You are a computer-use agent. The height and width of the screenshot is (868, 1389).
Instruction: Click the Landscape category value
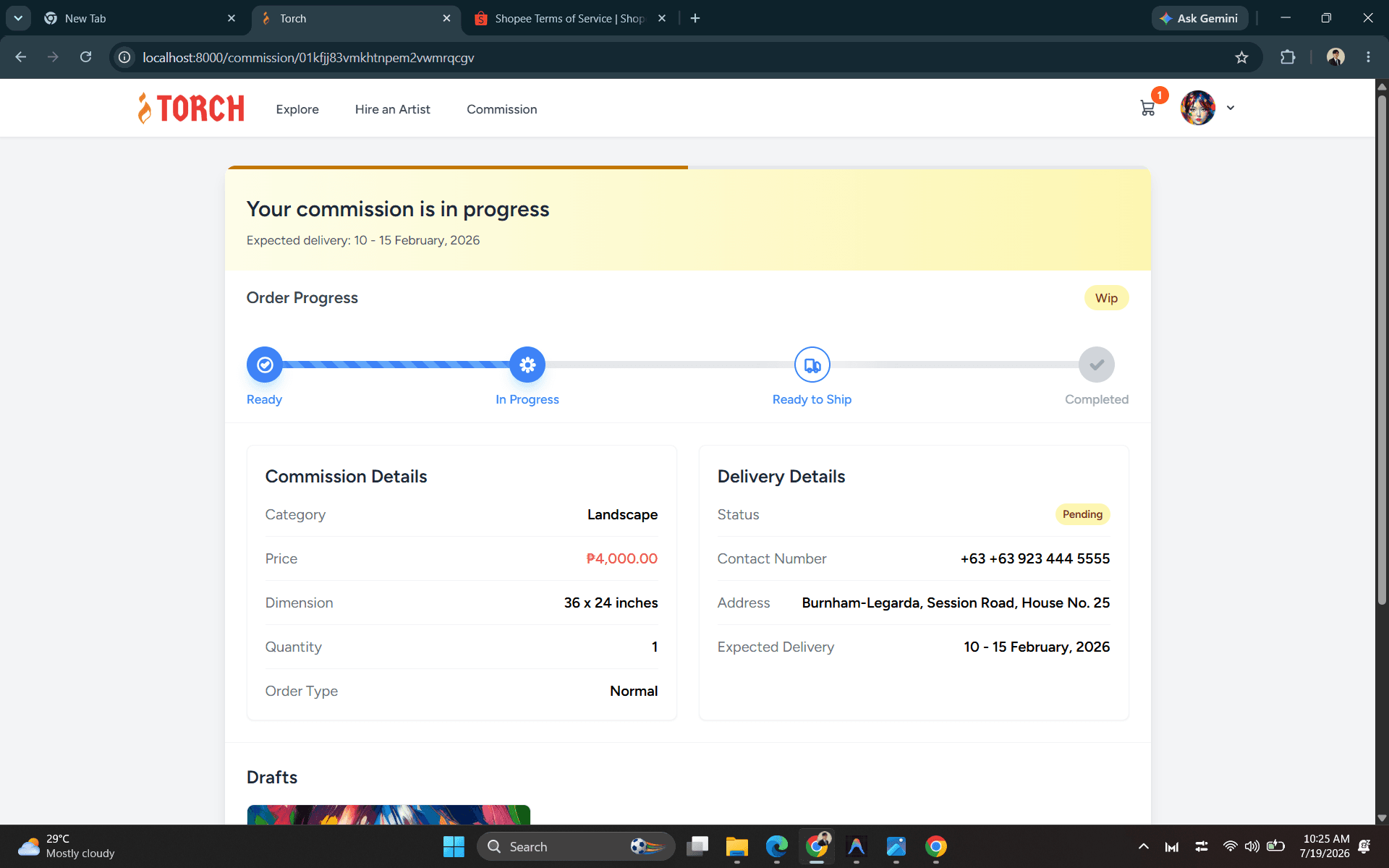622,514
